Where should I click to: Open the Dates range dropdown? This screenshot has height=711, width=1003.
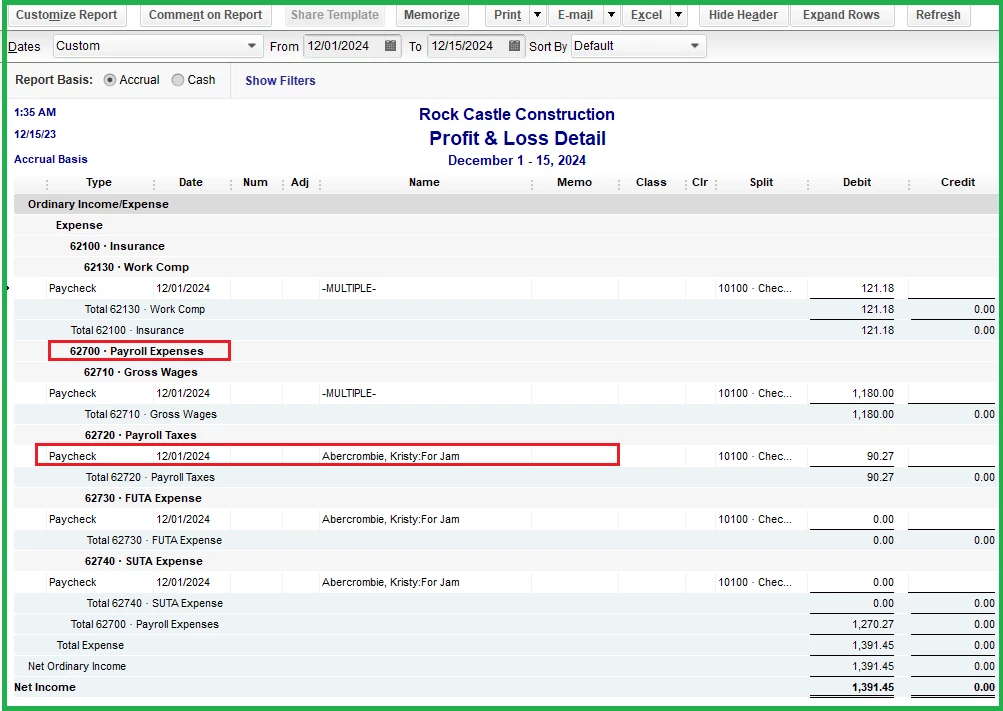click(x=157, y=46)
